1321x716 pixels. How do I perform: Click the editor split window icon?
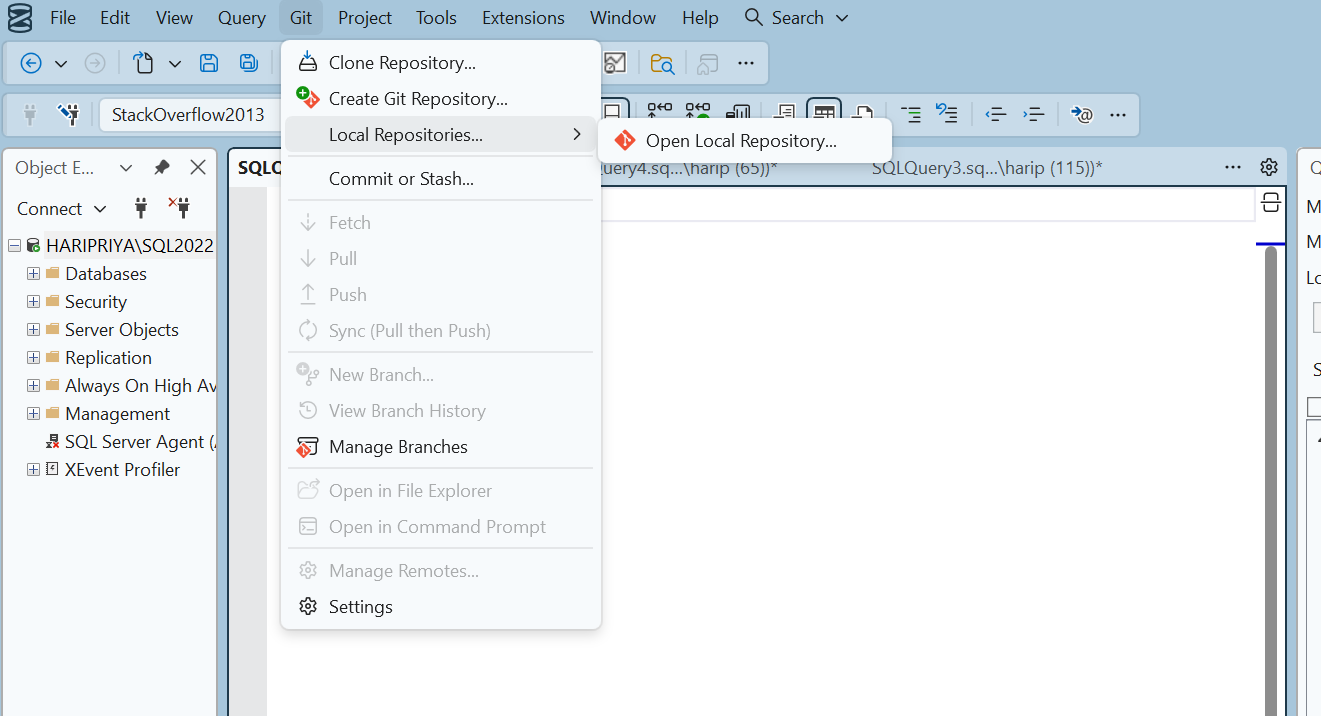(x=1270, y=203)
